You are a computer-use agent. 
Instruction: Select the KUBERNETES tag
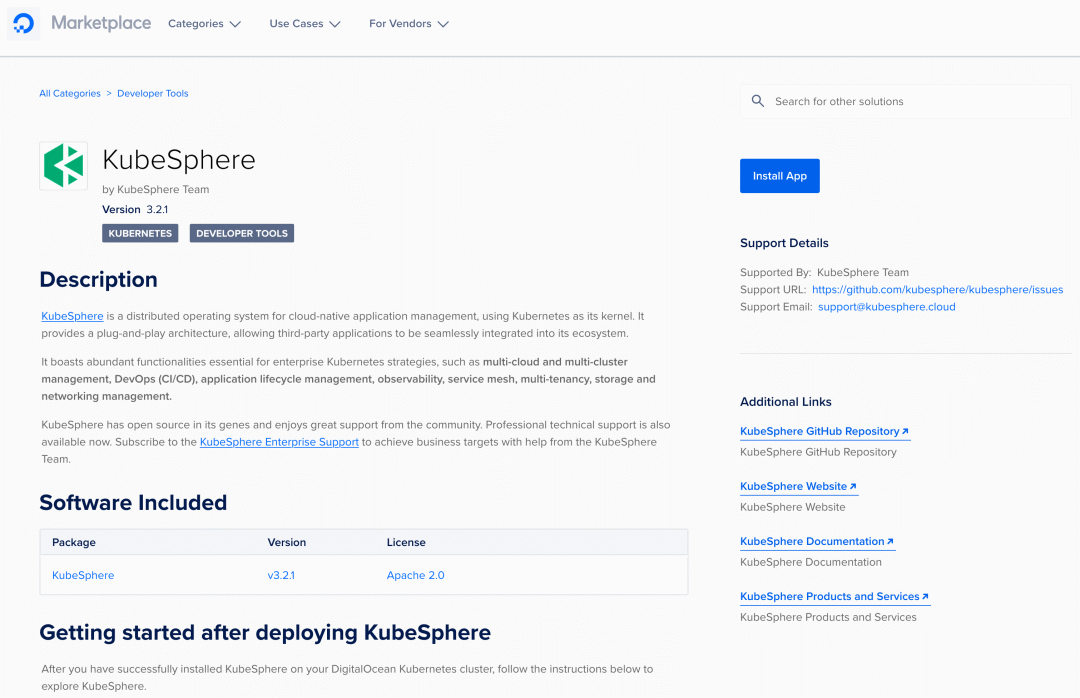click(x=140, y=233)
